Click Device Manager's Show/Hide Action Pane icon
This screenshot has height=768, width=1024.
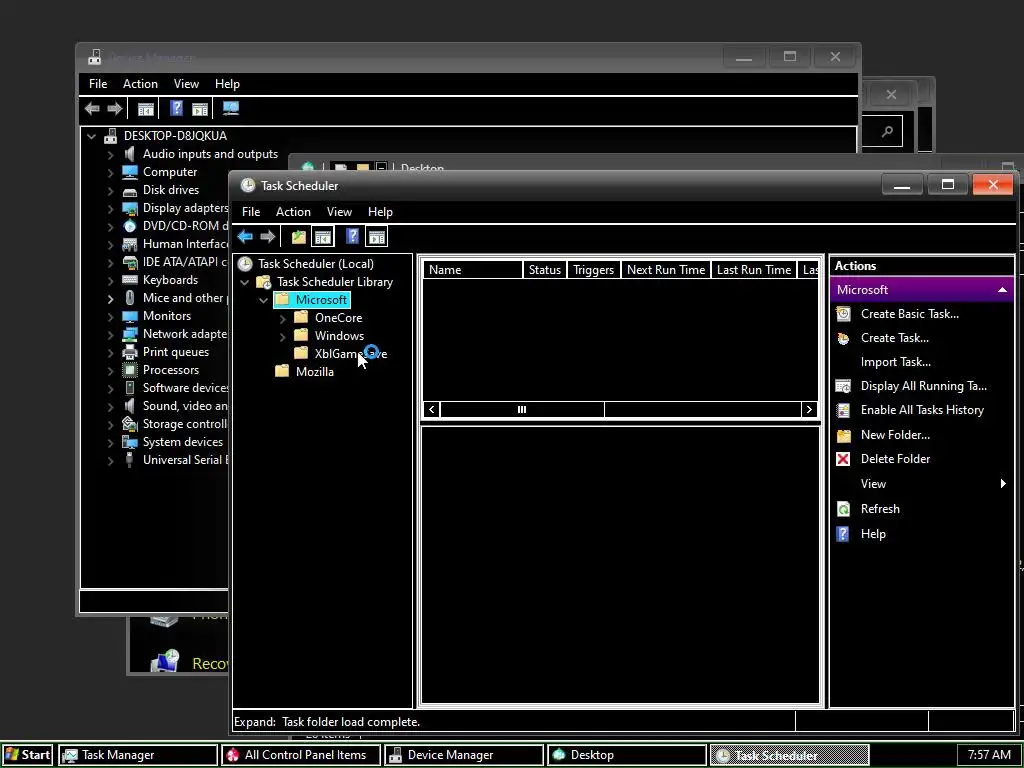pos(200,108)
